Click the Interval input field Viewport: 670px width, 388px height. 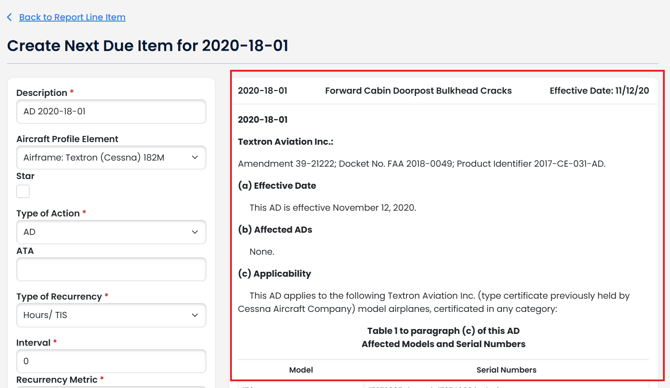[x=111, y=361]
